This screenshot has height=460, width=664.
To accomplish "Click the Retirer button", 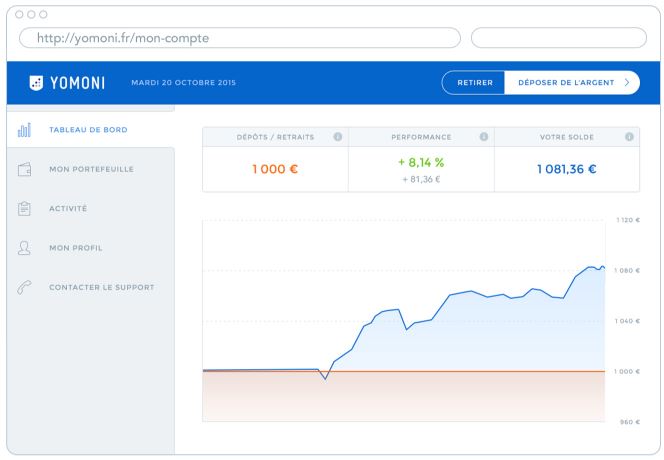I will 474,83.
